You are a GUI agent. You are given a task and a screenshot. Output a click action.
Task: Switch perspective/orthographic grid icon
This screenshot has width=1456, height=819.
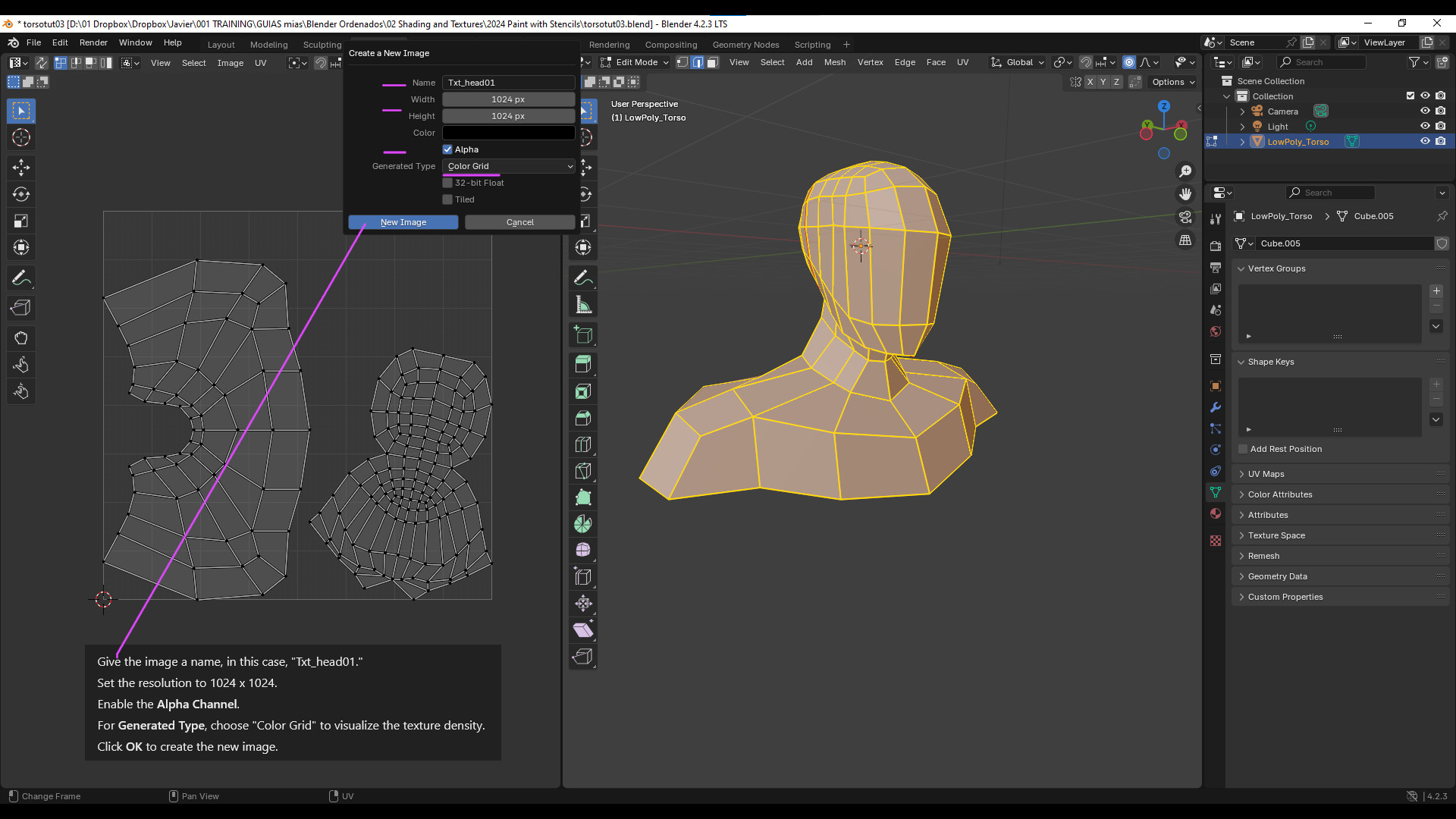click(1185, 240)
